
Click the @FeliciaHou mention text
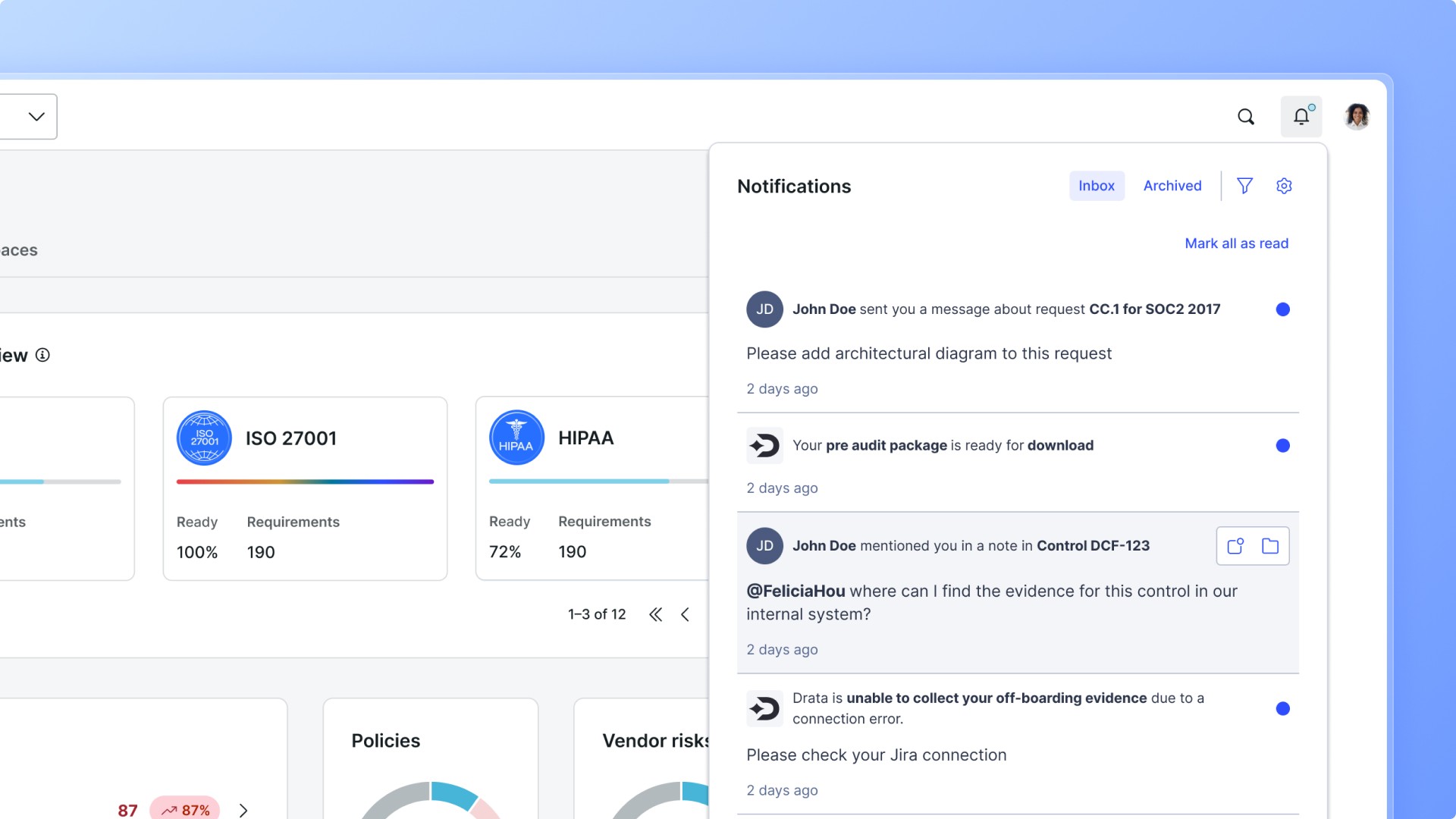[795, 591]
